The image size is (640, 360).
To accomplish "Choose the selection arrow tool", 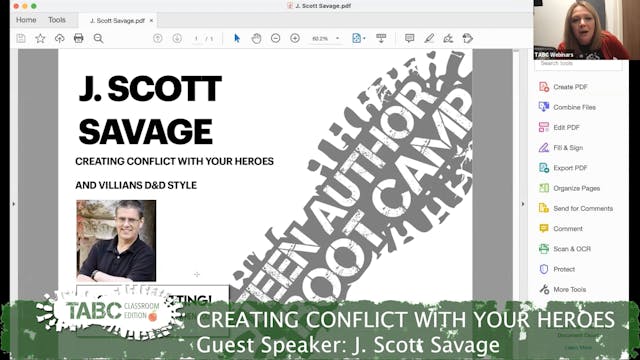I will (x=237, y=38).
